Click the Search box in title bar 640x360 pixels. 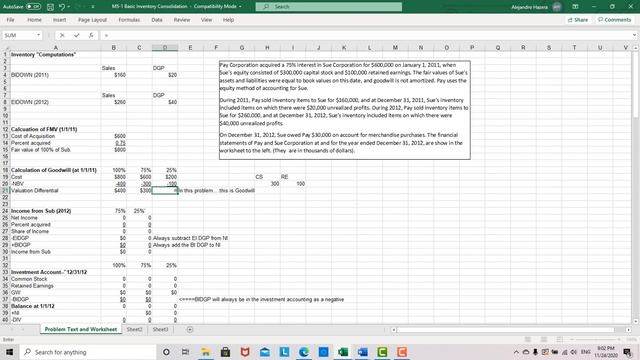pos(329,7)
